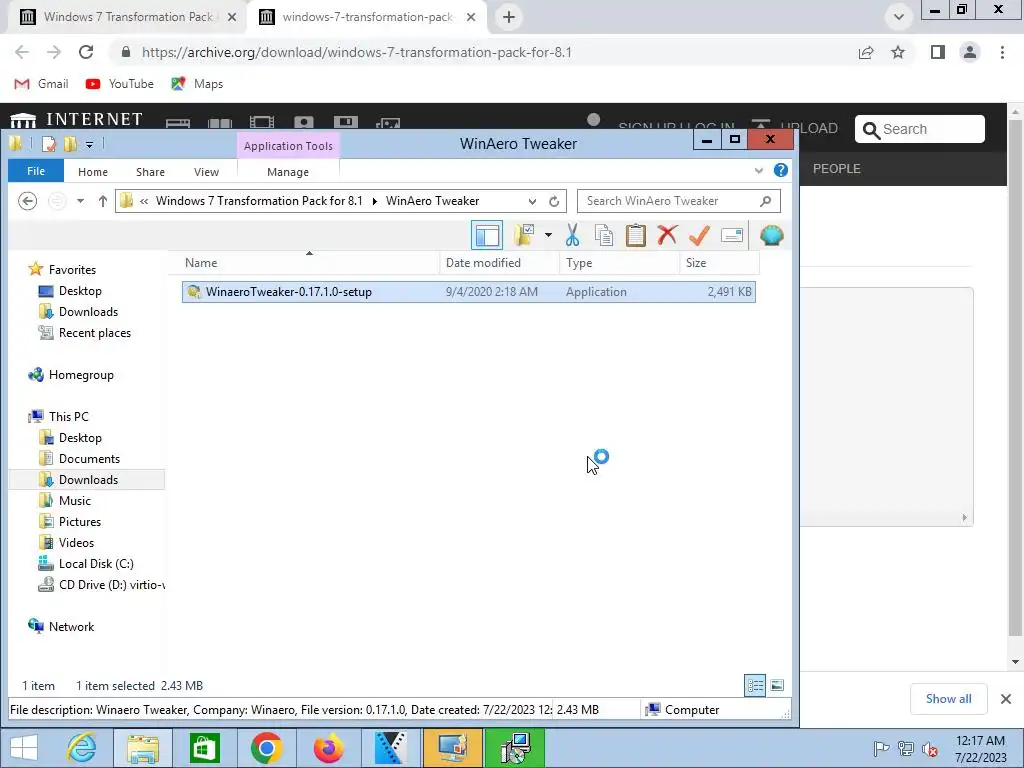The height and width of the screenshot is (768, 1024).
Task: Expand the folder options arrow in toolbar
Action: click(x=548, y=235)
